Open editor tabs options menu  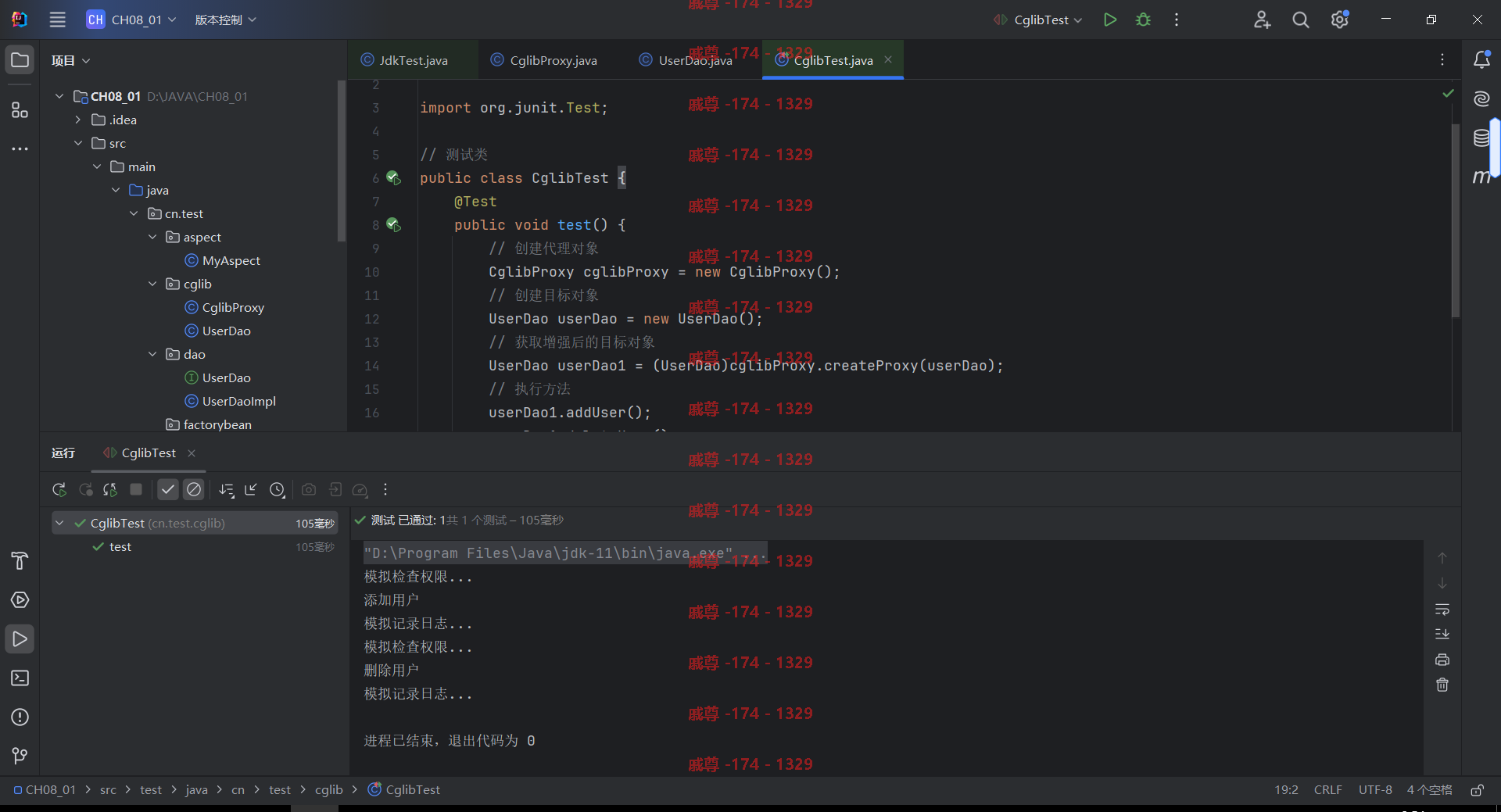pos(1442,59)
